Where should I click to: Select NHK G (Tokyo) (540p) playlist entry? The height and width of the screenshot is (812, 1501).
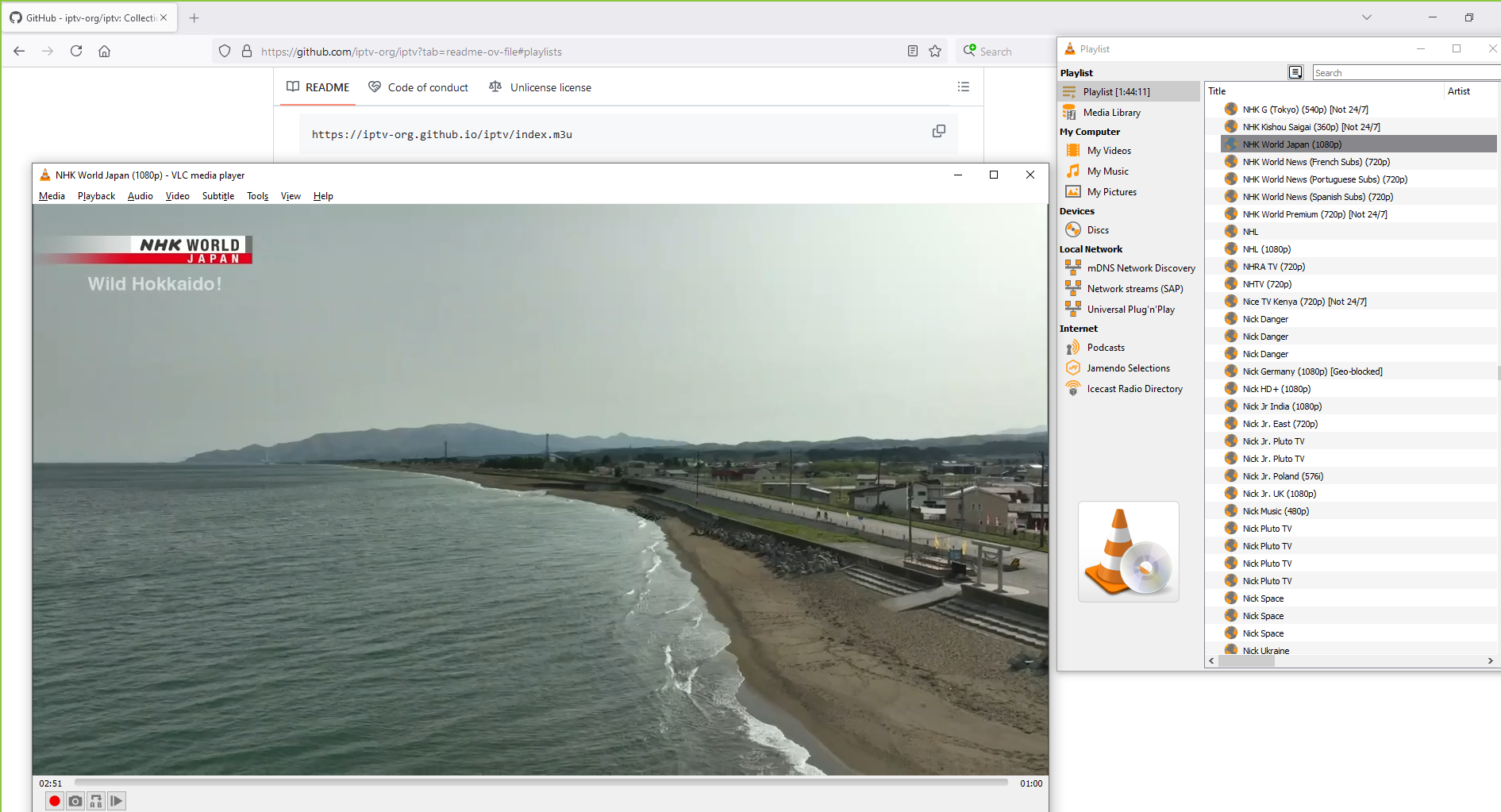pos(1358,110)
